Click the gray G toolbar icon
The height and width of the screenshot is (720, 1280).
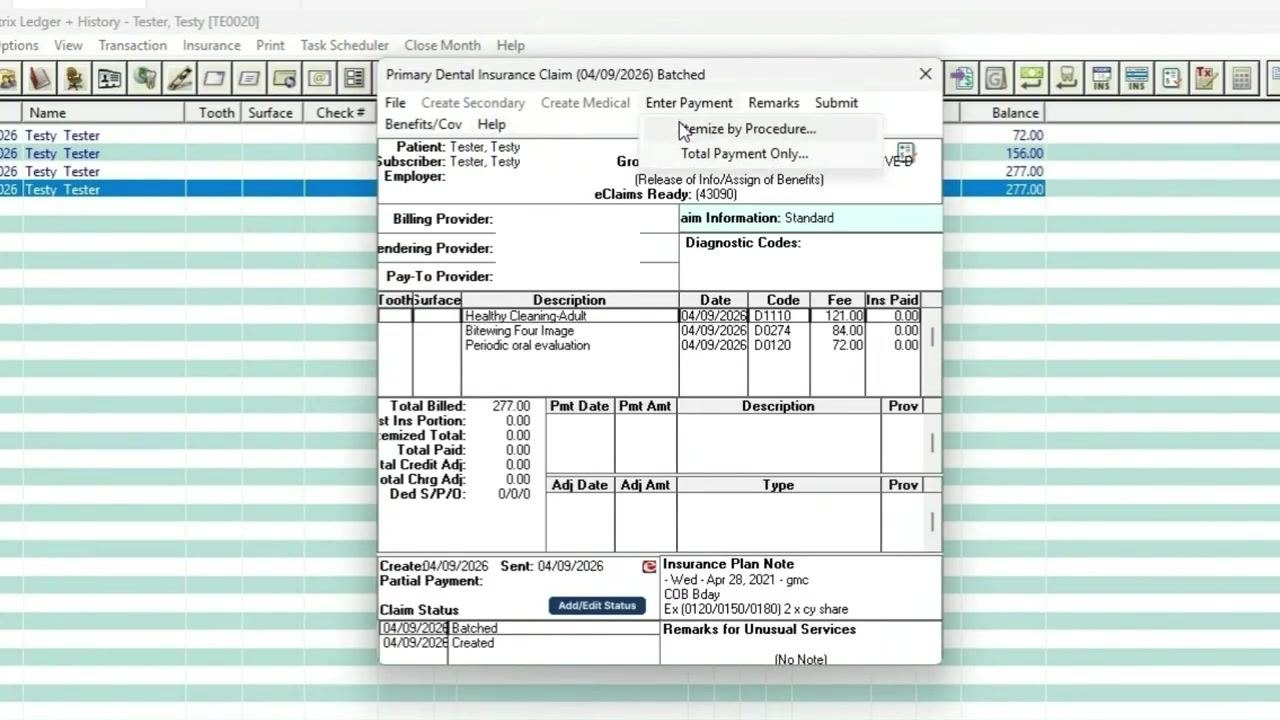coord(996,78)
